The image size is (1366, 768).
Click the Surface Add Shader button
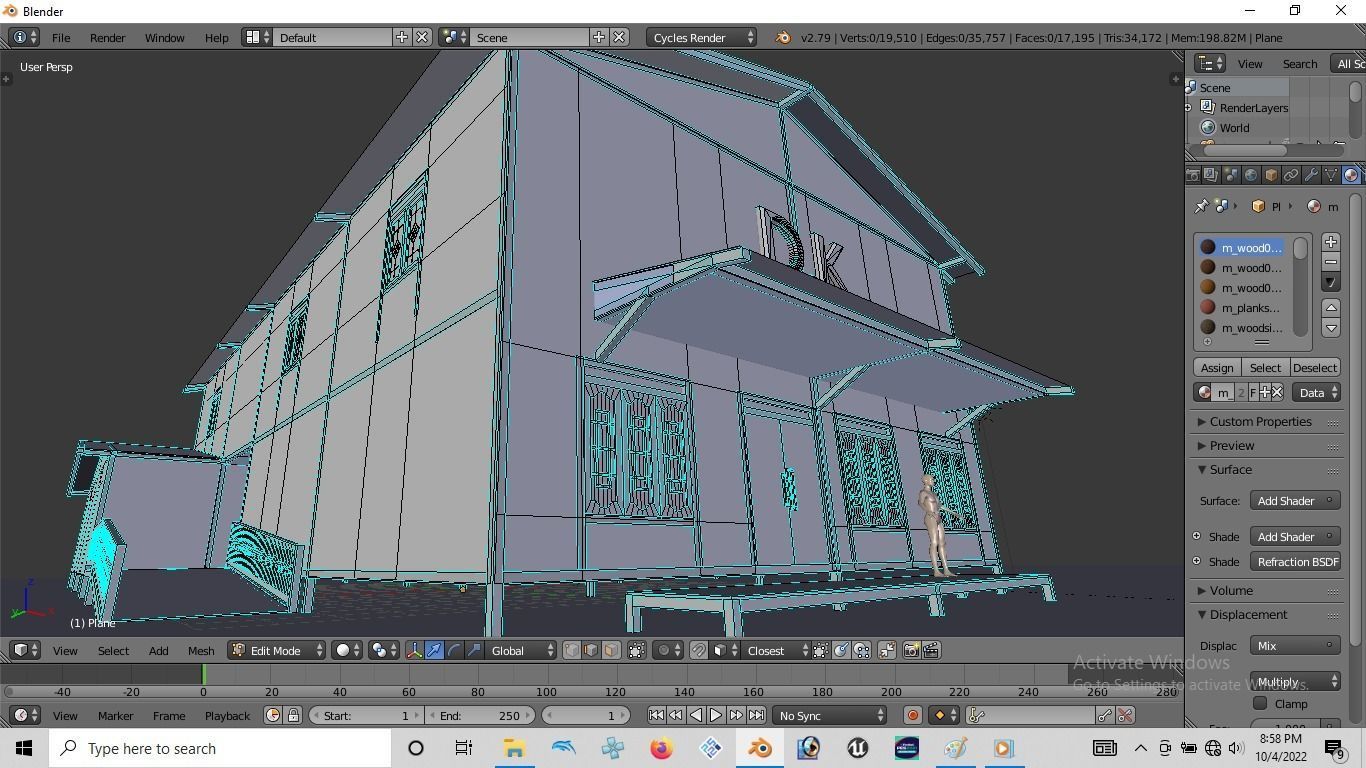(1295, 501)
